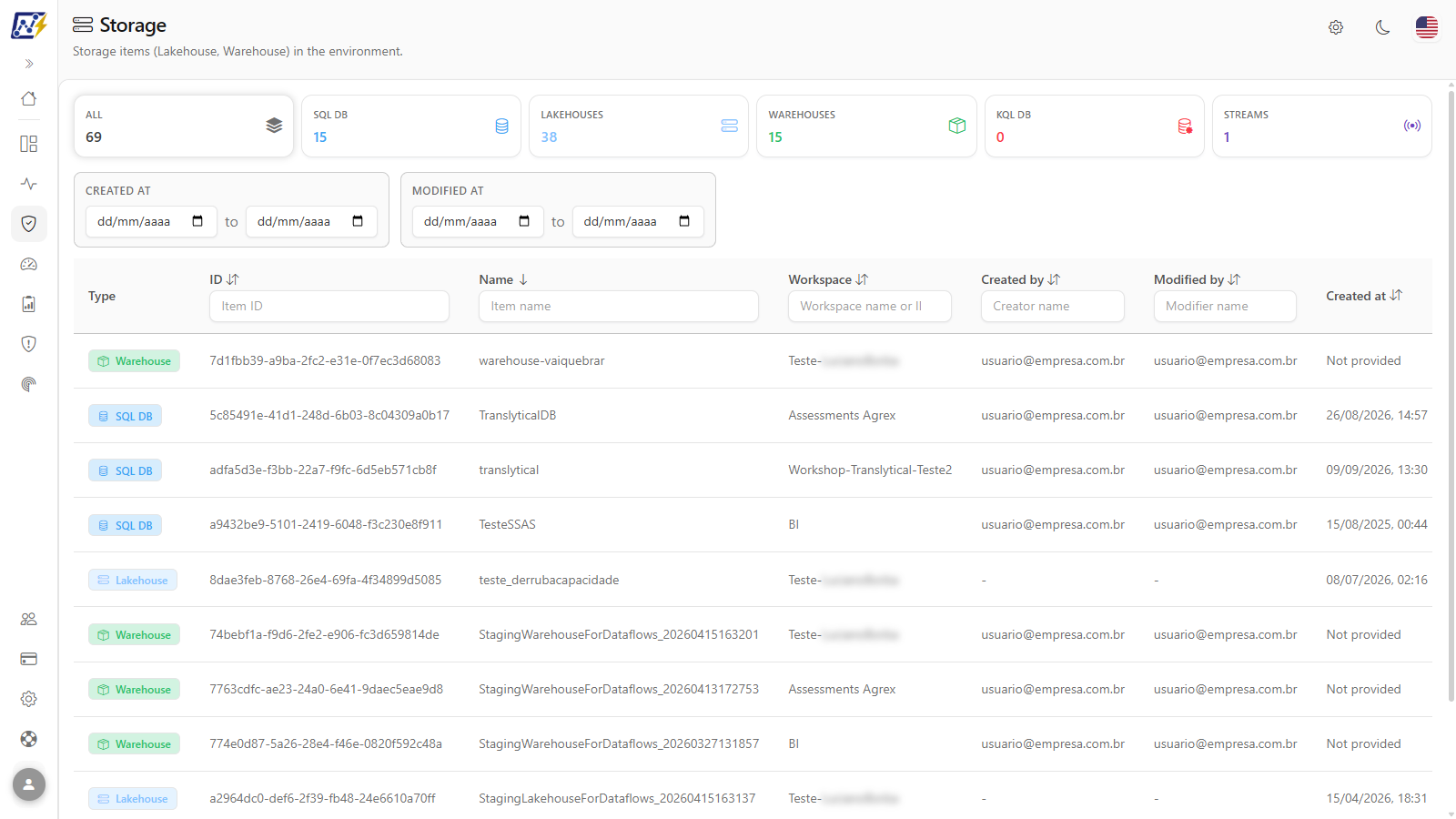The width and height of the screenshot is (1456, 819).
Task: Click date 15/08/2025, 00:44
Action: tap(1377, 524)
